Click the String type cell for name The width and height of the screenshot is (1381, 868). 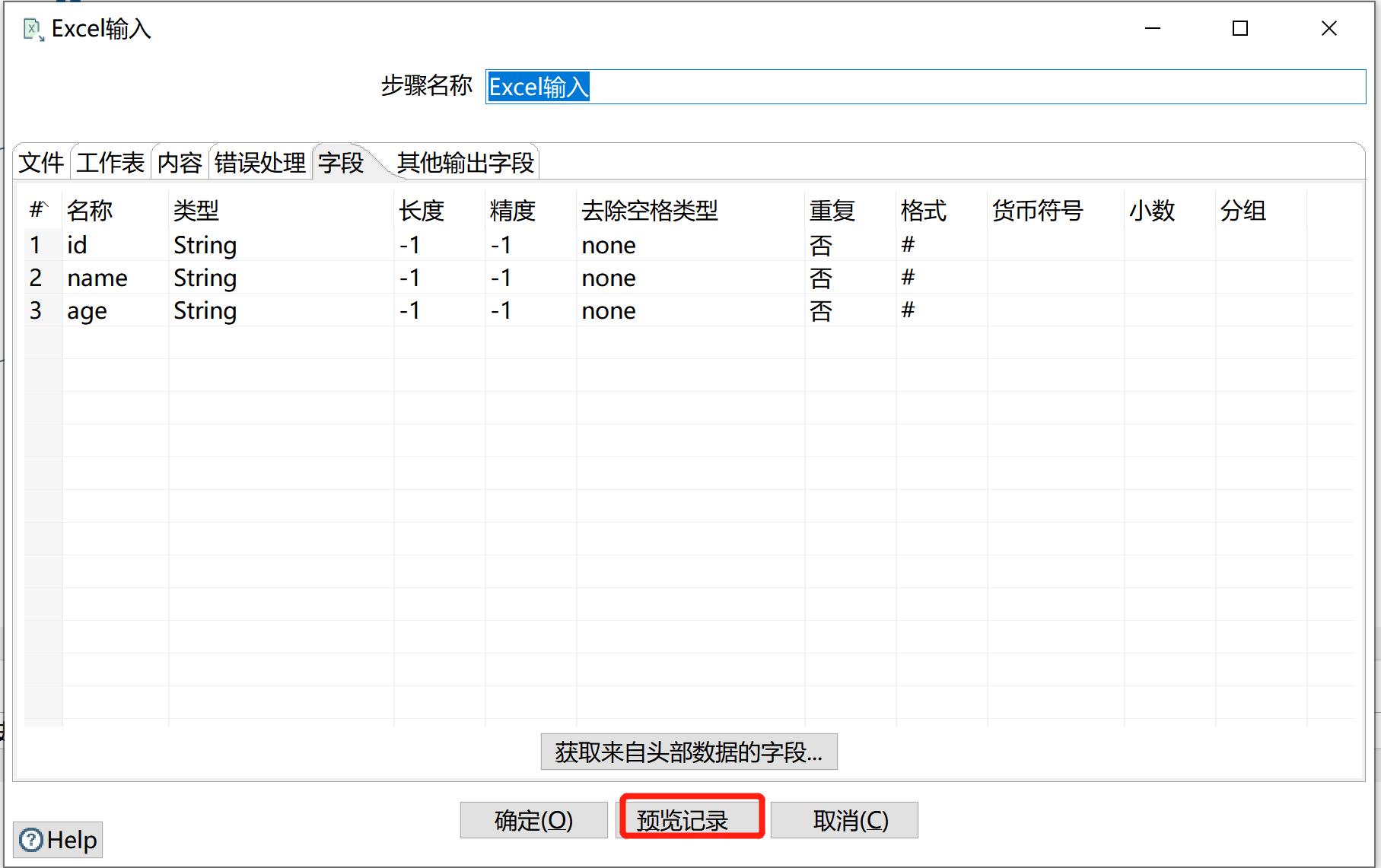(281, 278)
